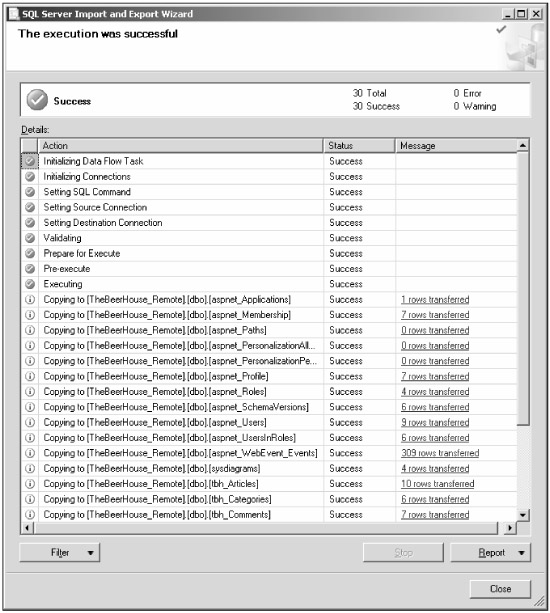Viewport: 550px width, 613px height.
Task: Click info icon beside aspnet_WebEvent_Events copy row
Action: coord(30,453)
